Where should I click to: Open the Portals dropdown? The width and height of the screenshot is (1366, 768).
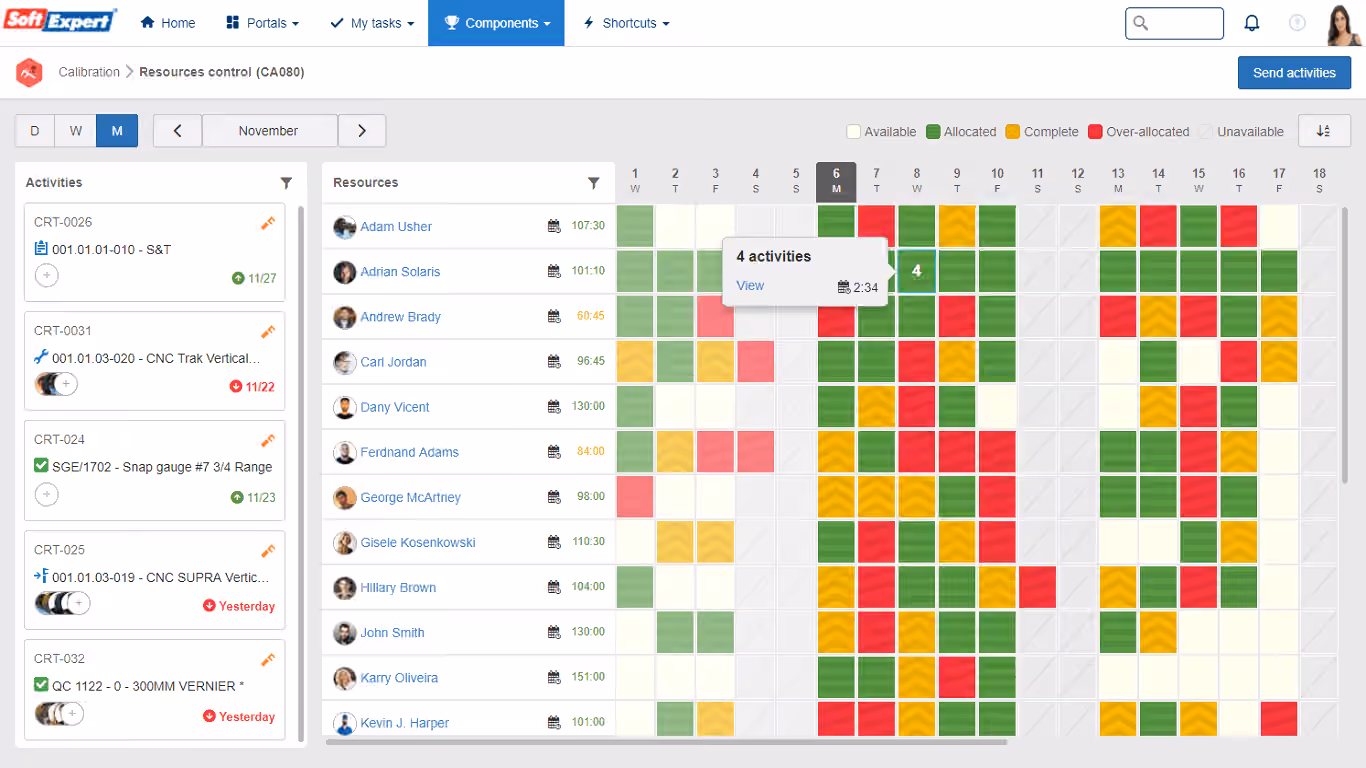263,23
